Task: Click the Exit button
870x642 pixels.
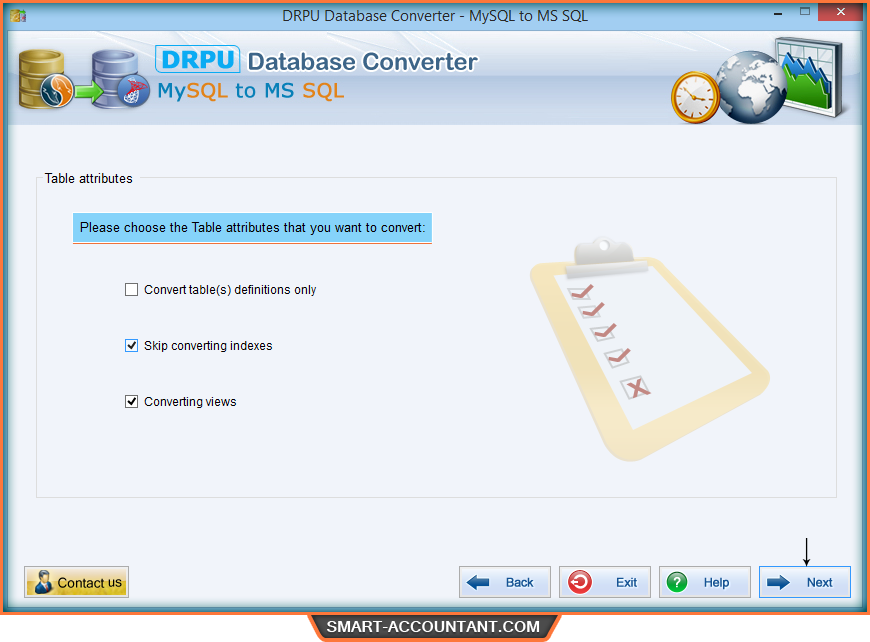Action: [605, 582]
